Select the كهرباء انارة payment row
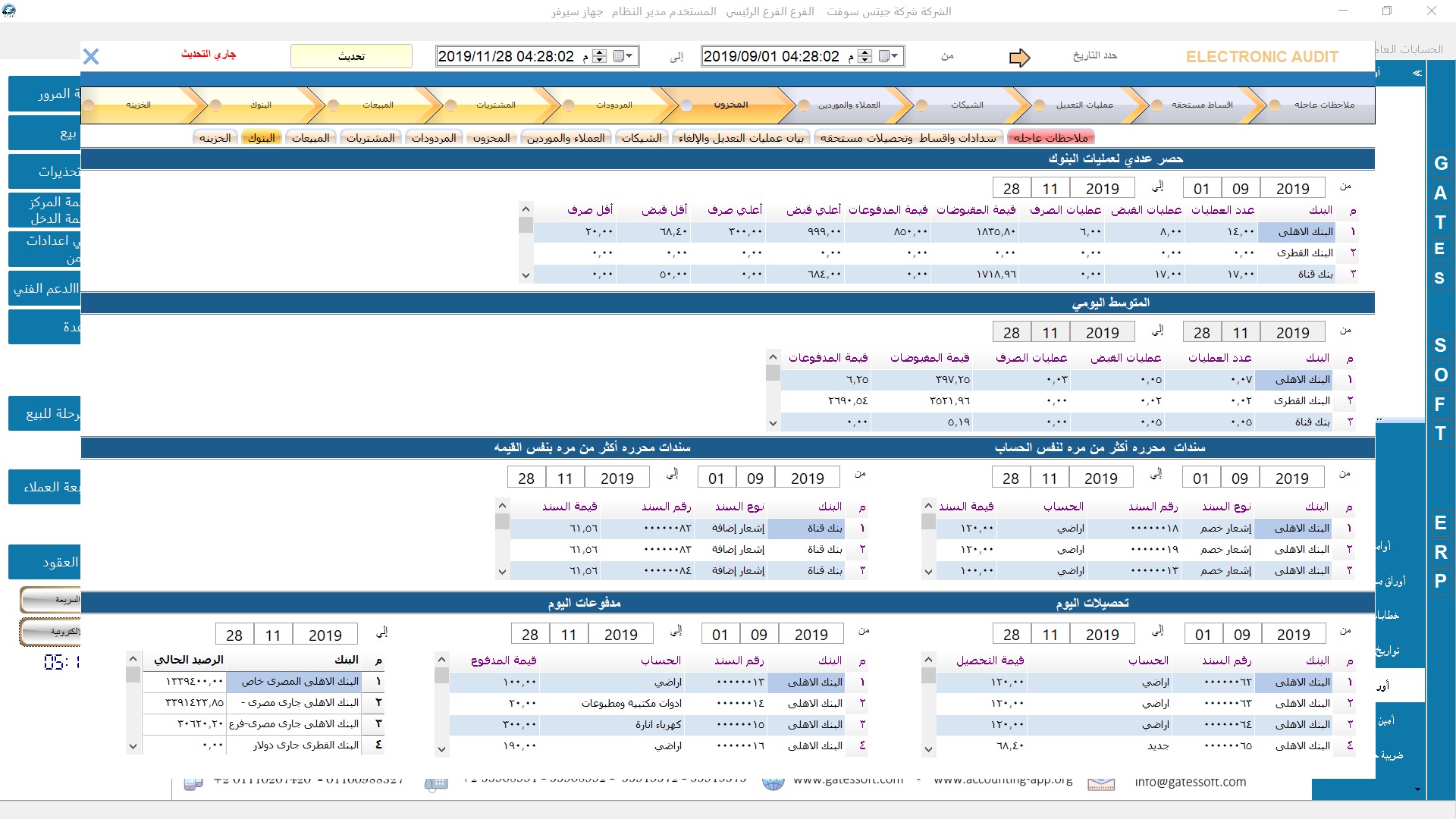Image resolution: width=1456 pixels, height=819 pixels. [661, 725]
